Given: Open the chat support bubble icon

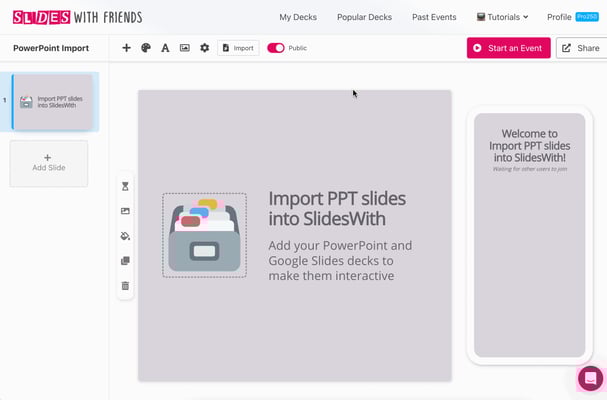Looking at the screenshot, I should coord(590,378).
